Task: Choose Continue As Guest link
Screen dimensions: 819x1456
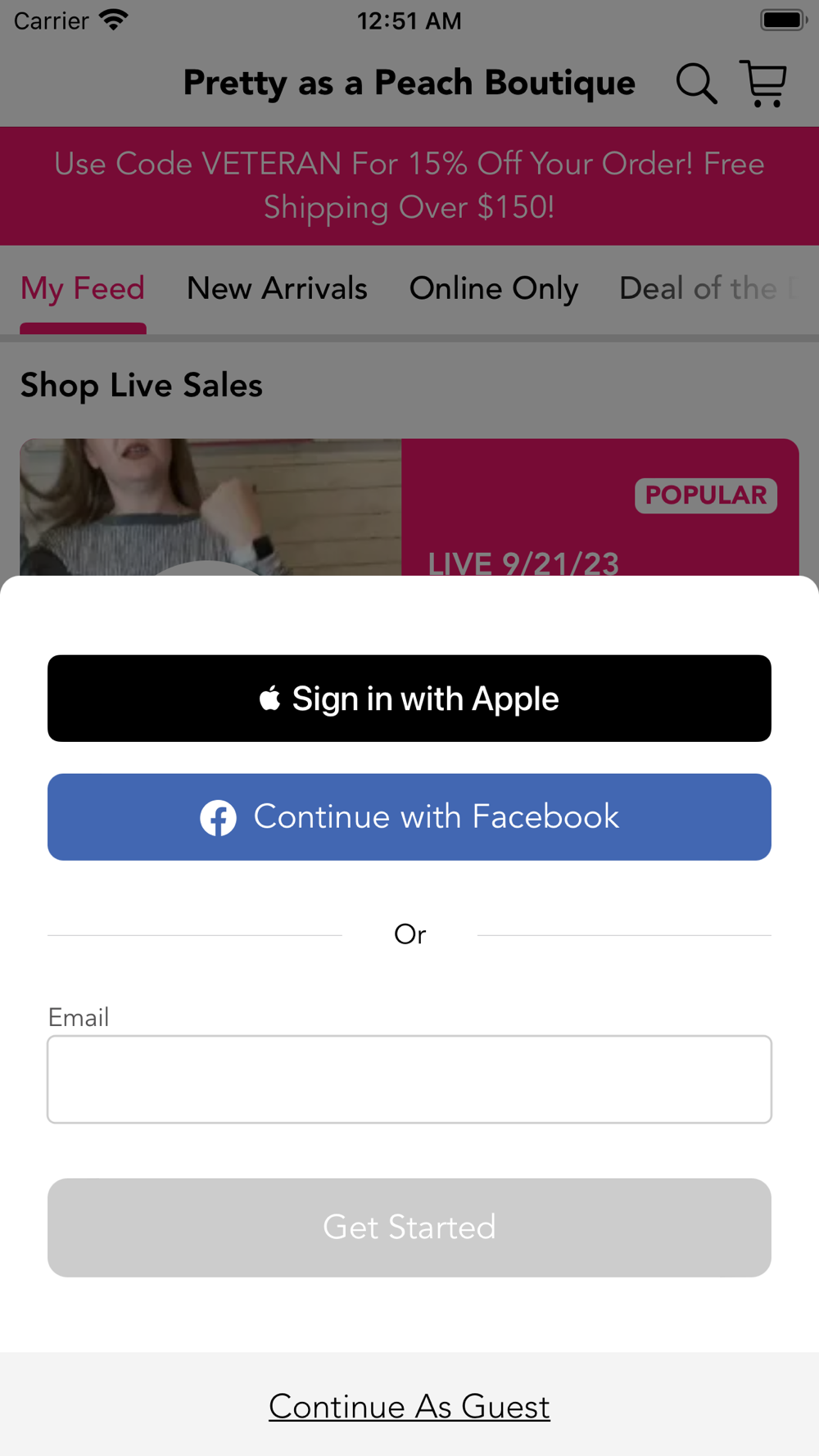Action: [409, 1407]
